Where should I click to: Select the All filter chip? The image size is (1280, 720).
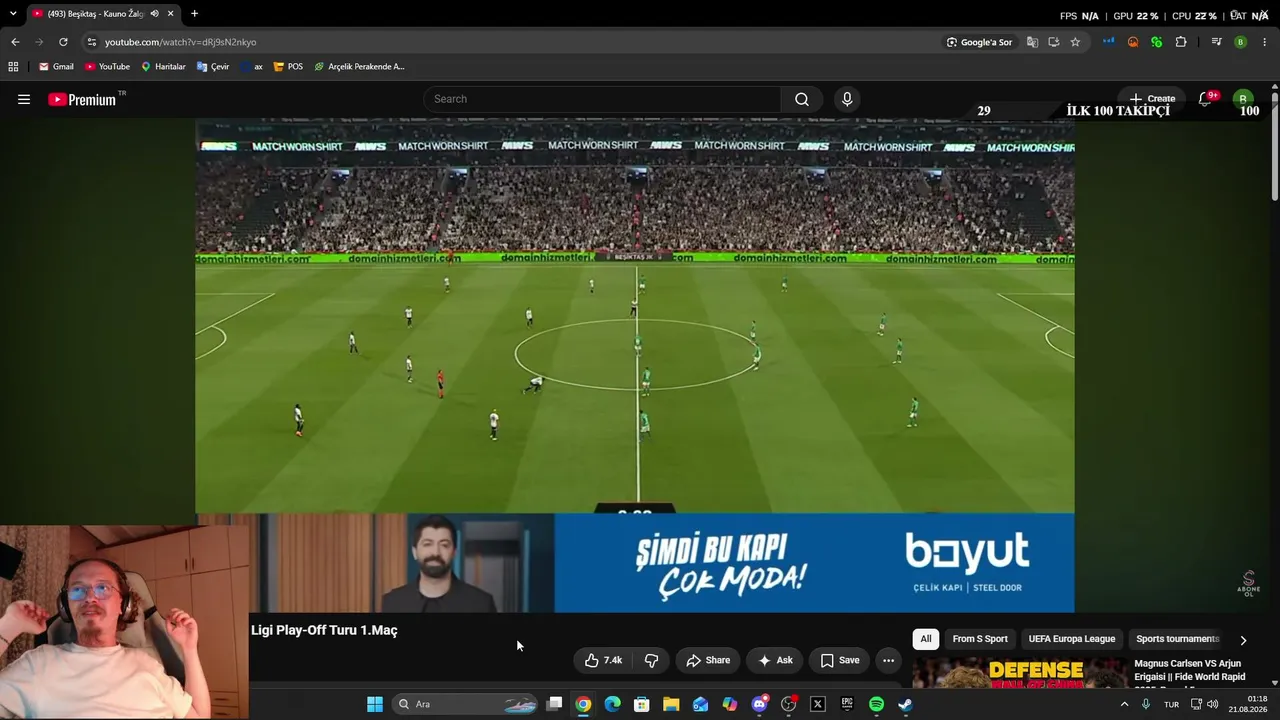click(926, 639)
